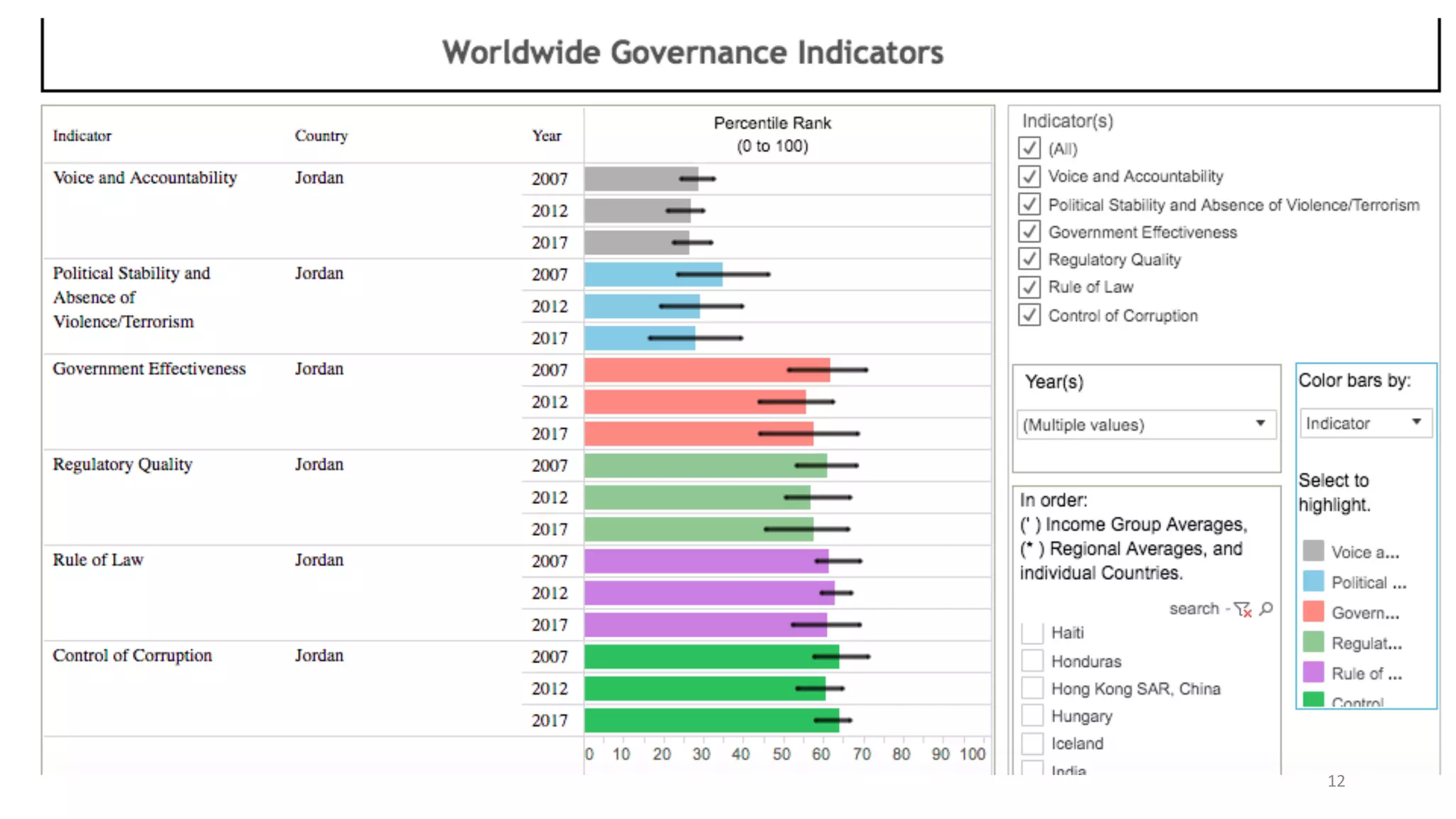
Task: Click the salmon Govern... legend swatch
Action: tap(1313, 611)
